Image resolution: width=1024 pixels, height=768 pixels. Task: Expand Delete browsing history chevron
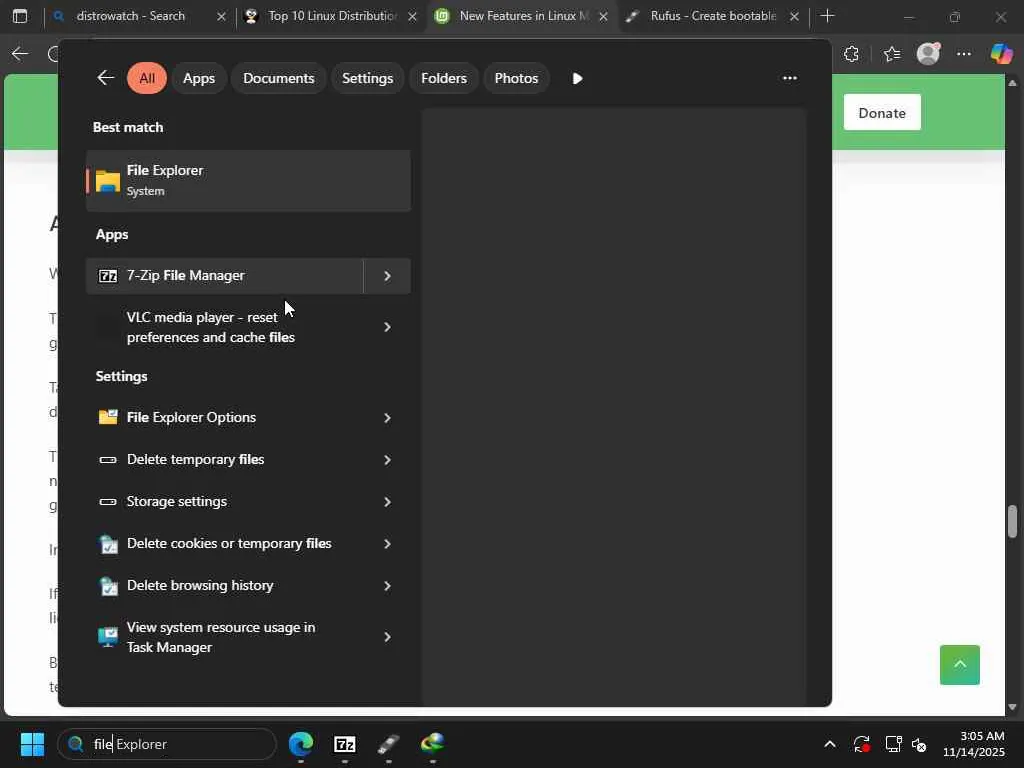[x=387, y=586]
